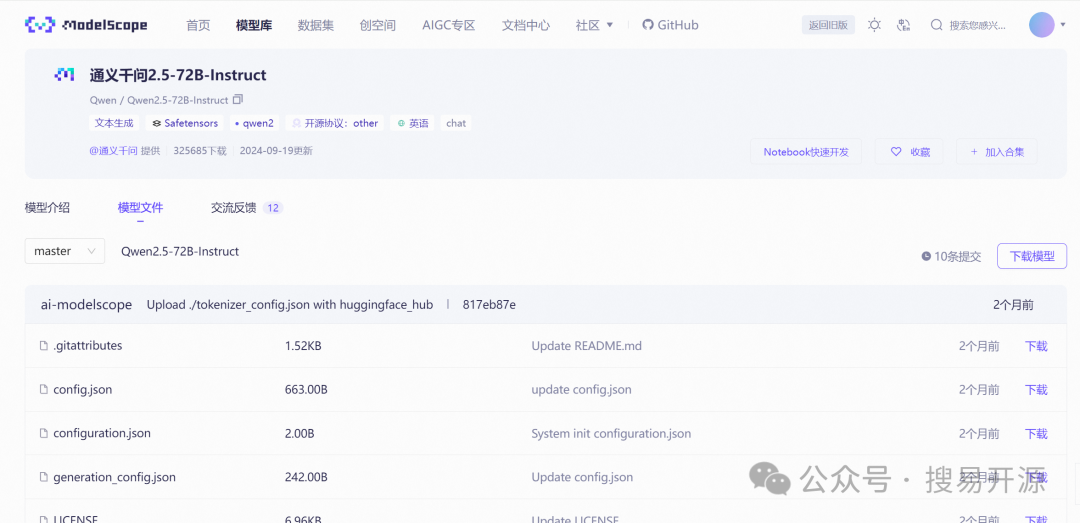Open the 10条提交 commits link
This screenshot has height=523, width=1080.
(951, 256)
